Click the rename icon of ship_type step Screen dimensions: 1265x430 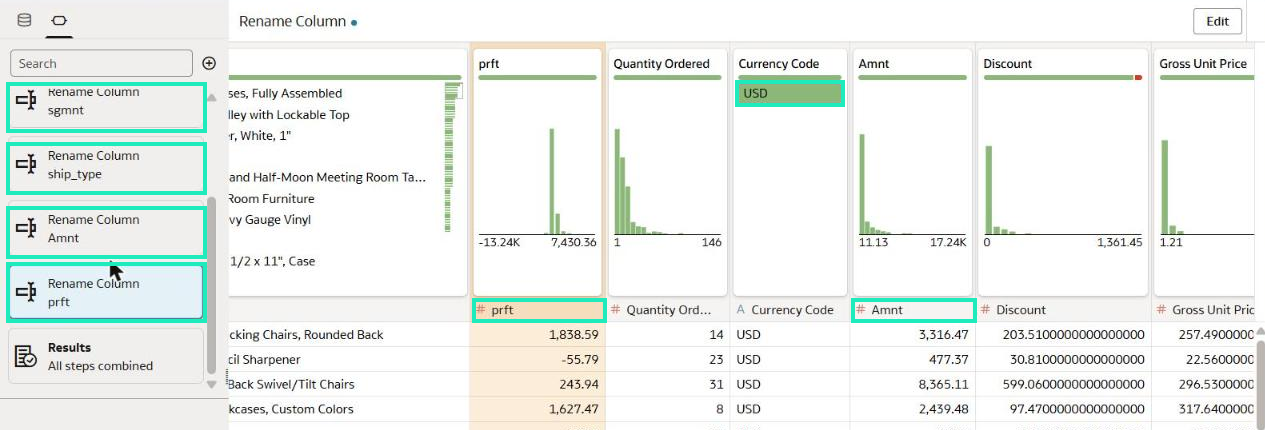[x=27, y=165]
